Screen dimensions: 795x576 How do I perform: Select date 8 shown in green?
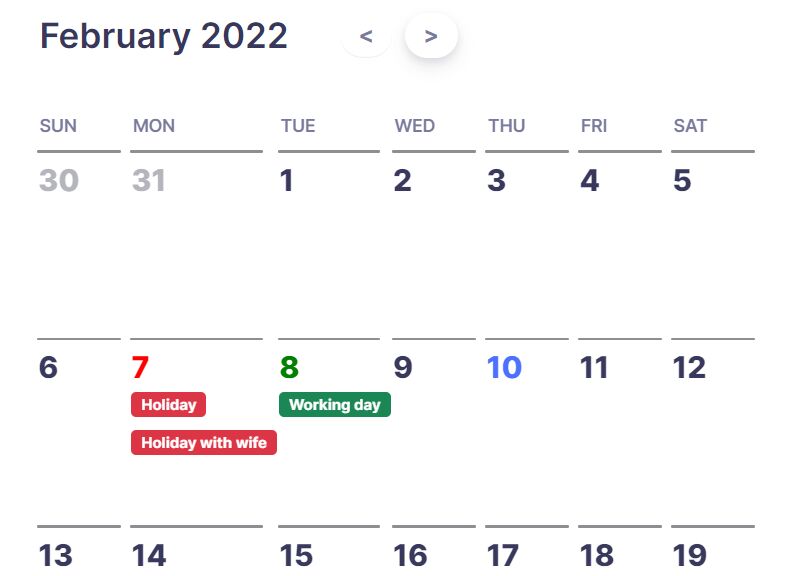point(289,367)
